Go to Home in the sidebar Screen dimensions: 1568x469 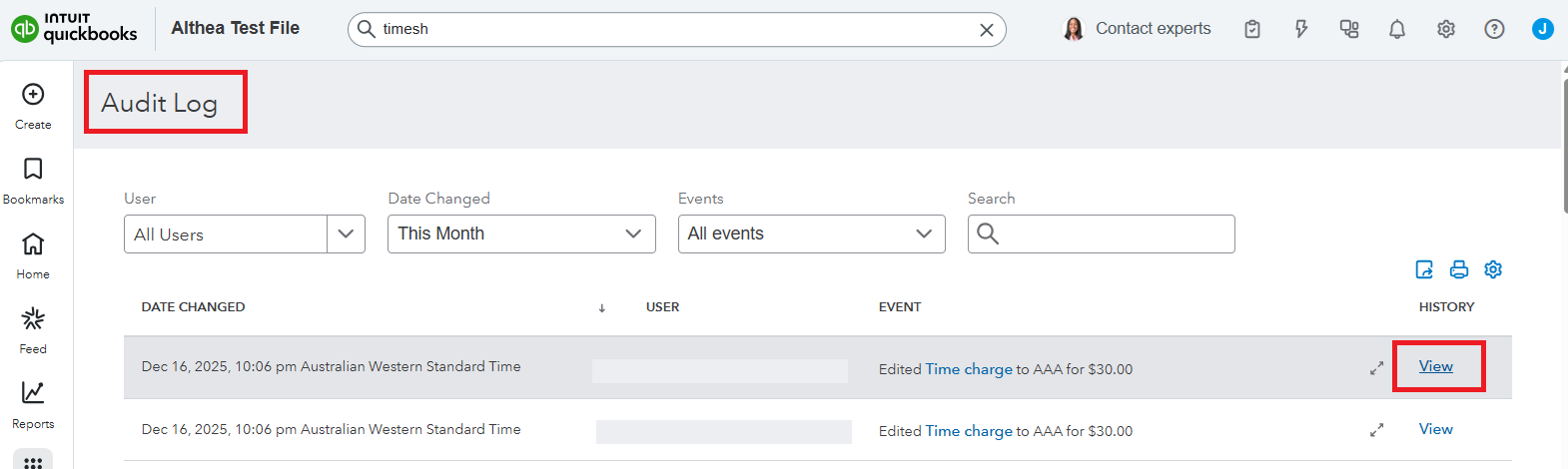[x=33, y=244]
